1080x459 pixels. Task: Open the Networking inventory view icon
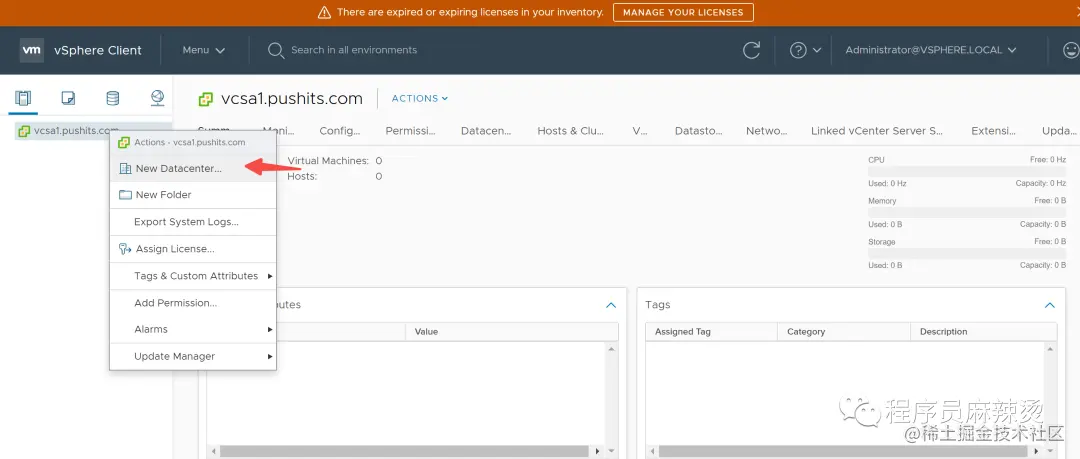pyautogui.click(x=158, y=99)
